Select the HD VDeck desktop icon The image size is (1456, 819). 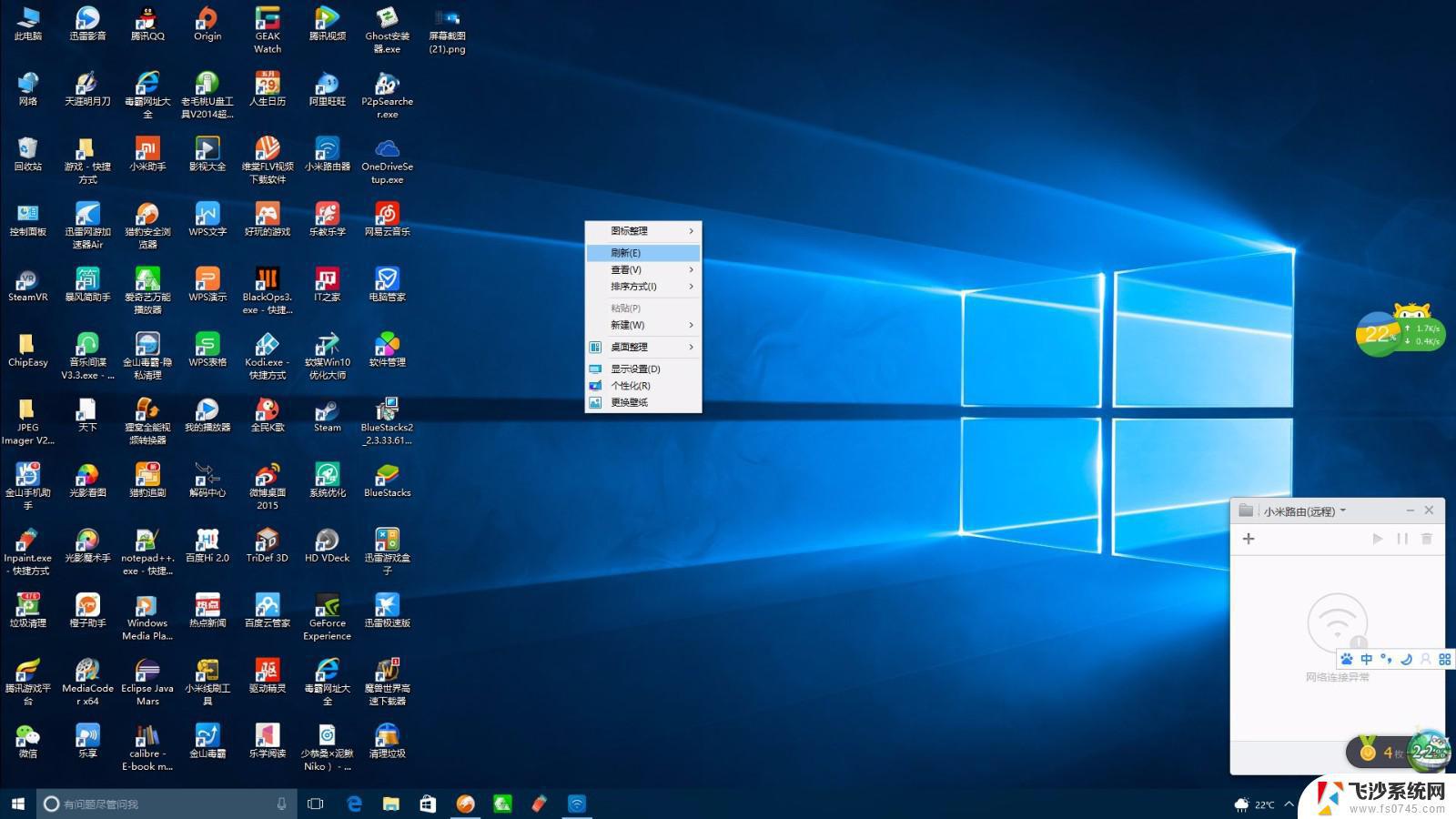[328, 546]
